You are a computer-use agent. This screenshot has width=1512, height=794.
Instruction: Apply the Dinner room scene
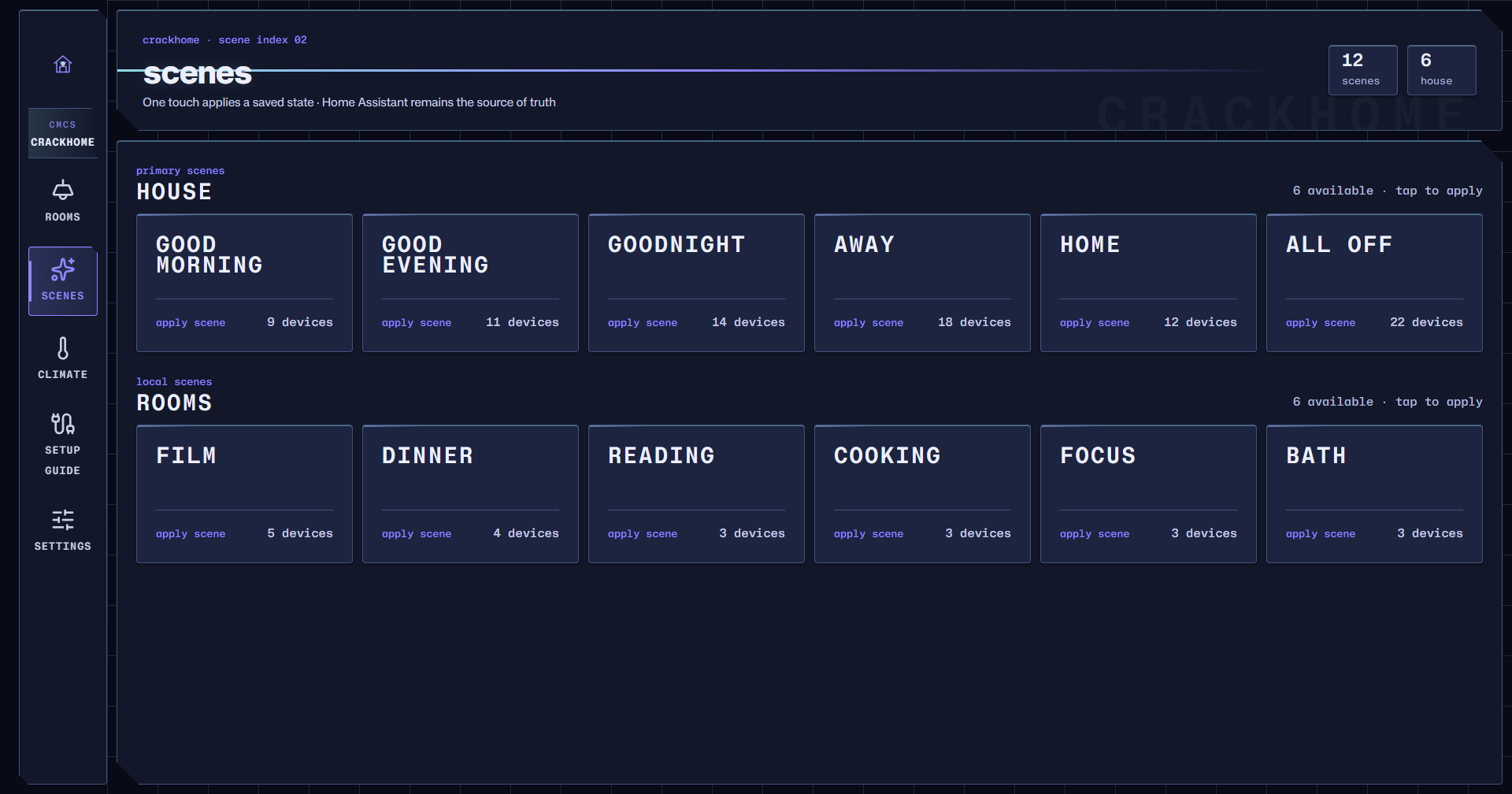pyautogui.click(x=470, y=494)
